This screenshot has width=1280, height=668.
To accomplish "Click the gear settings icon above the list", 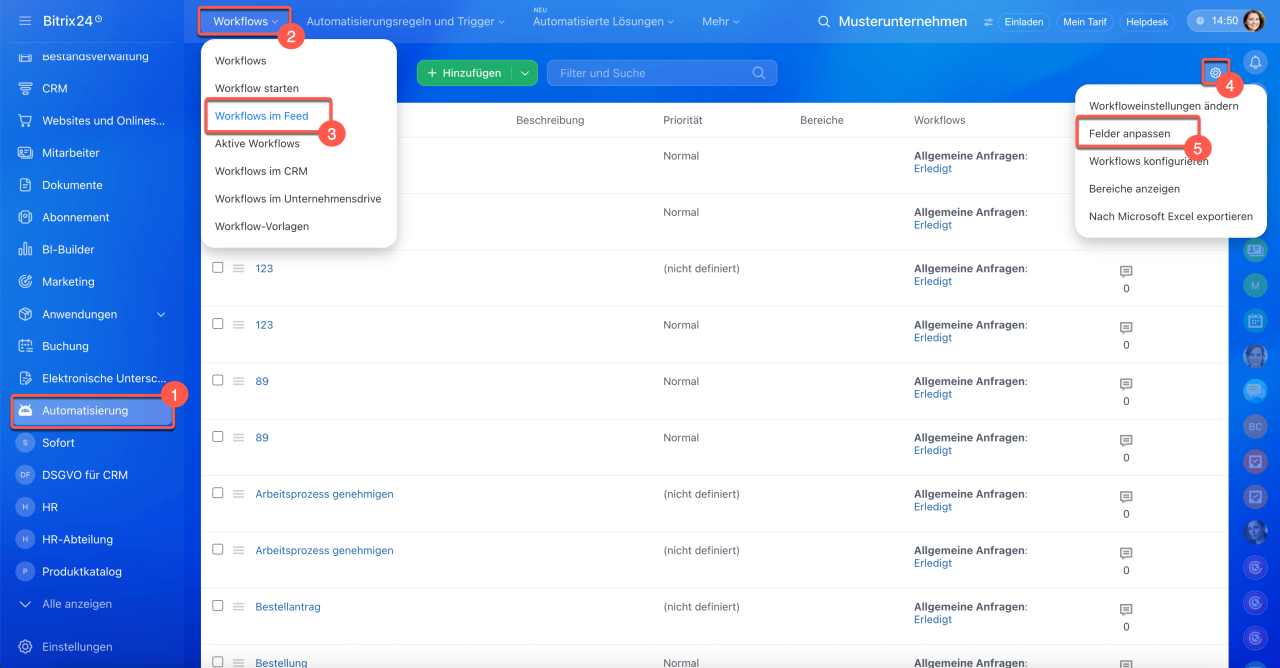I will click(1215, 72).
